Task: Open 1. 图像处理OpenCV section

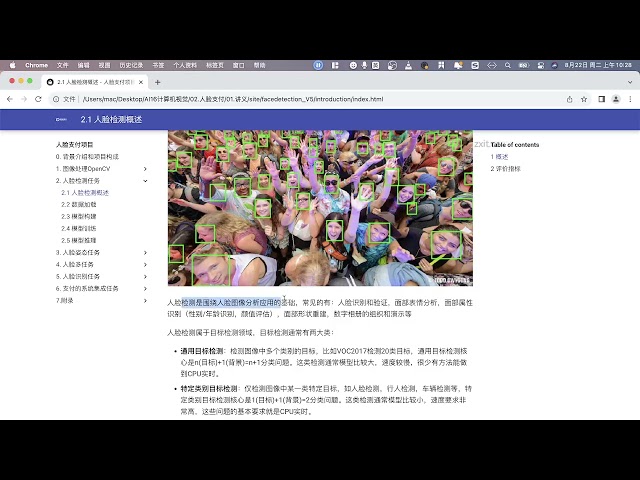Action: [83, 169]
